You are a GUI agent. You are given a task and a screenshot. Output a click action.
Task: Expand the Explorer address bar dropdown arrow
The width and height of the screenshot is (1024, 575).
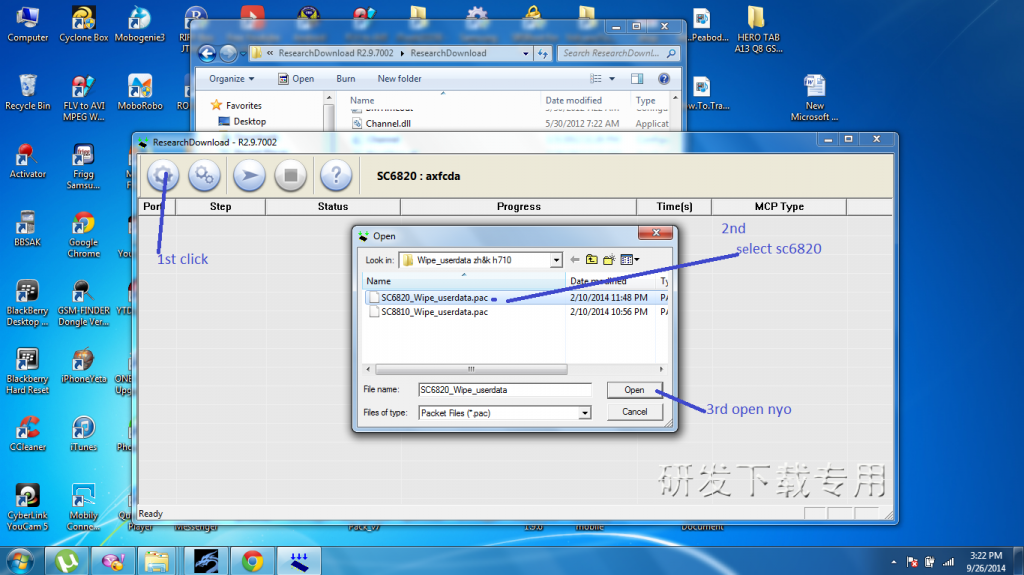[526, 54]
